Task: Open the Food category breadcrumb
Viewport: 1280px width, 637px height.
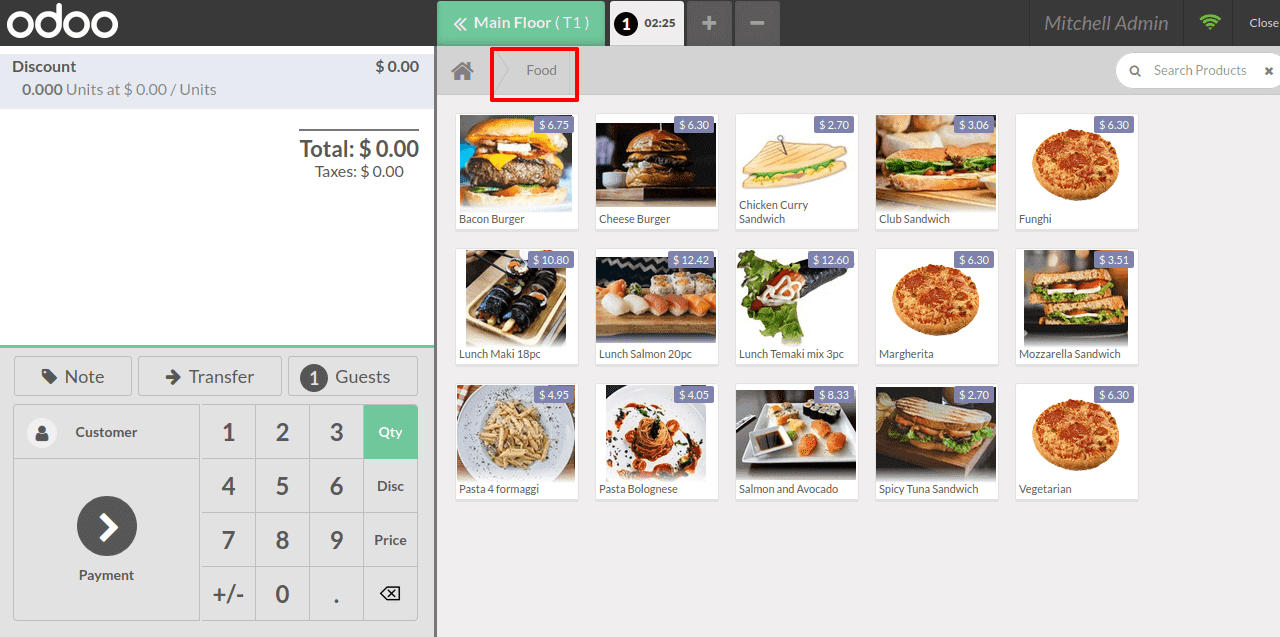Action: (541, 71)
